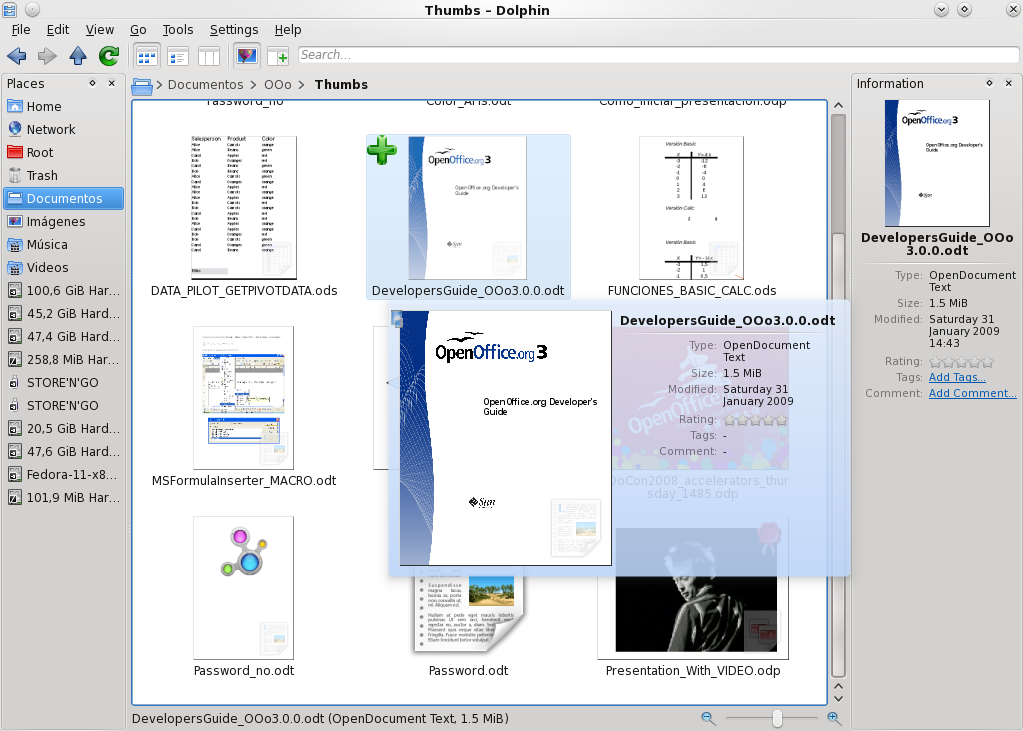Screen dimensions: 1023x731
Task: Open Videos in the Places panel
Action: coord(63,268)
